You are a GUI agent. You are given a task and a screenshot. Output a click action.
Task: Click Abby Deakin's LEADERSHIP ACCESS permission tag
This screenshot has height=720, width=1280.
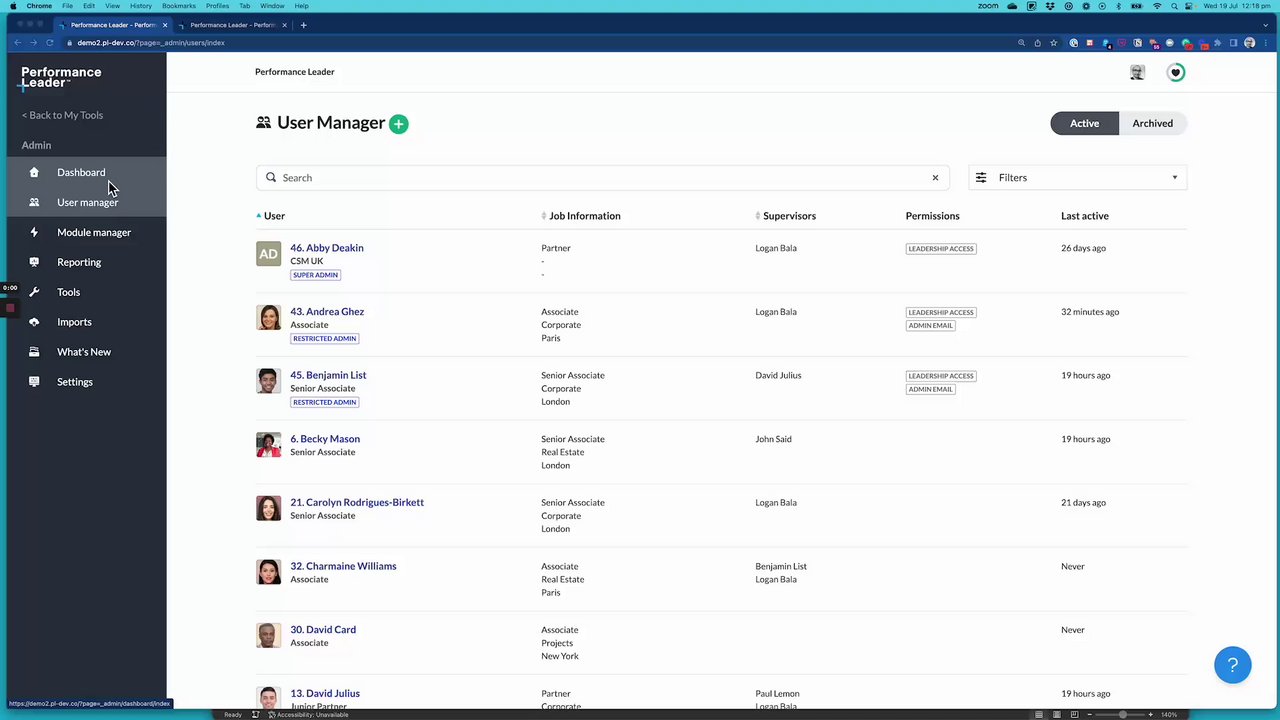tap(941, 249)
